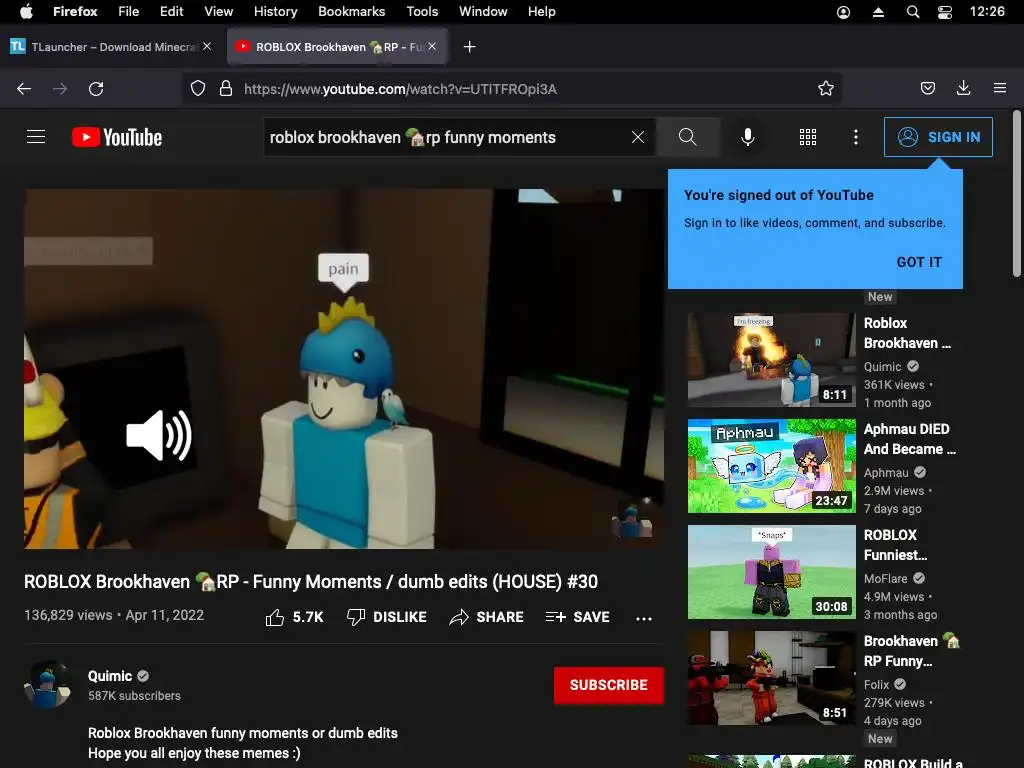Open the Firefox hamburger application menu
The width and height of the screenshot is (1024, 768).
pos(1000,88)
